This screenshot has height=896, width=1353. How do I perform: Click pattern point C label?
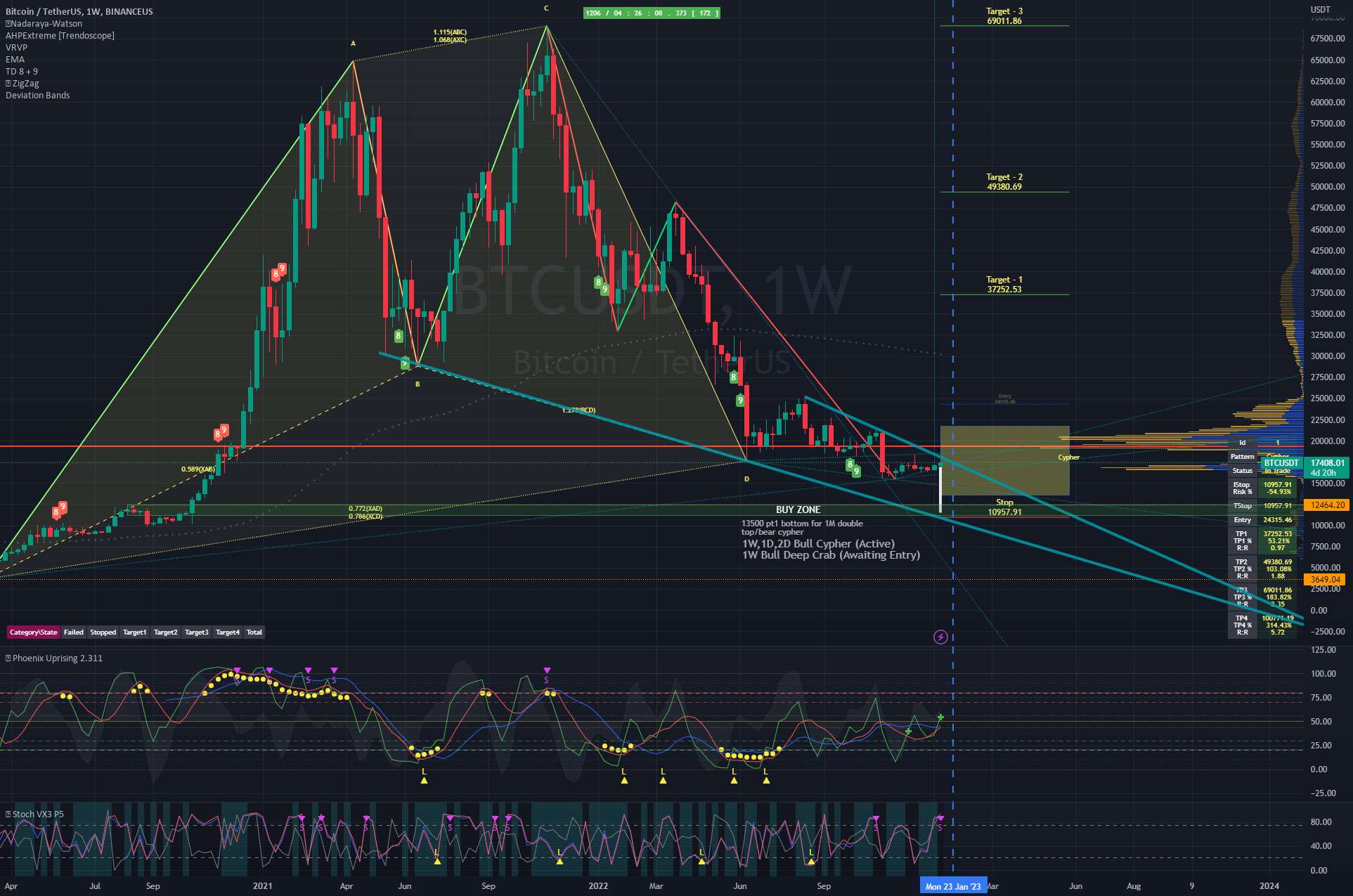click(x=546, y=8)
